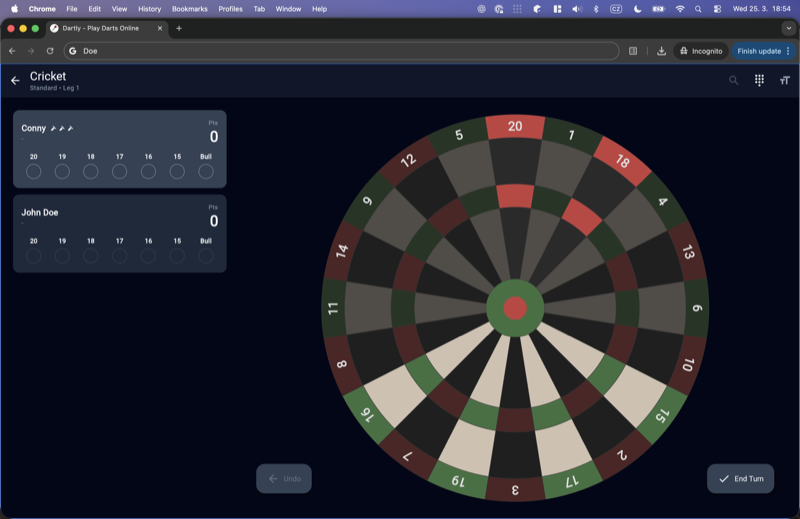Click the Wi-Fi status icon
The image size is (800, 519).
680,9
